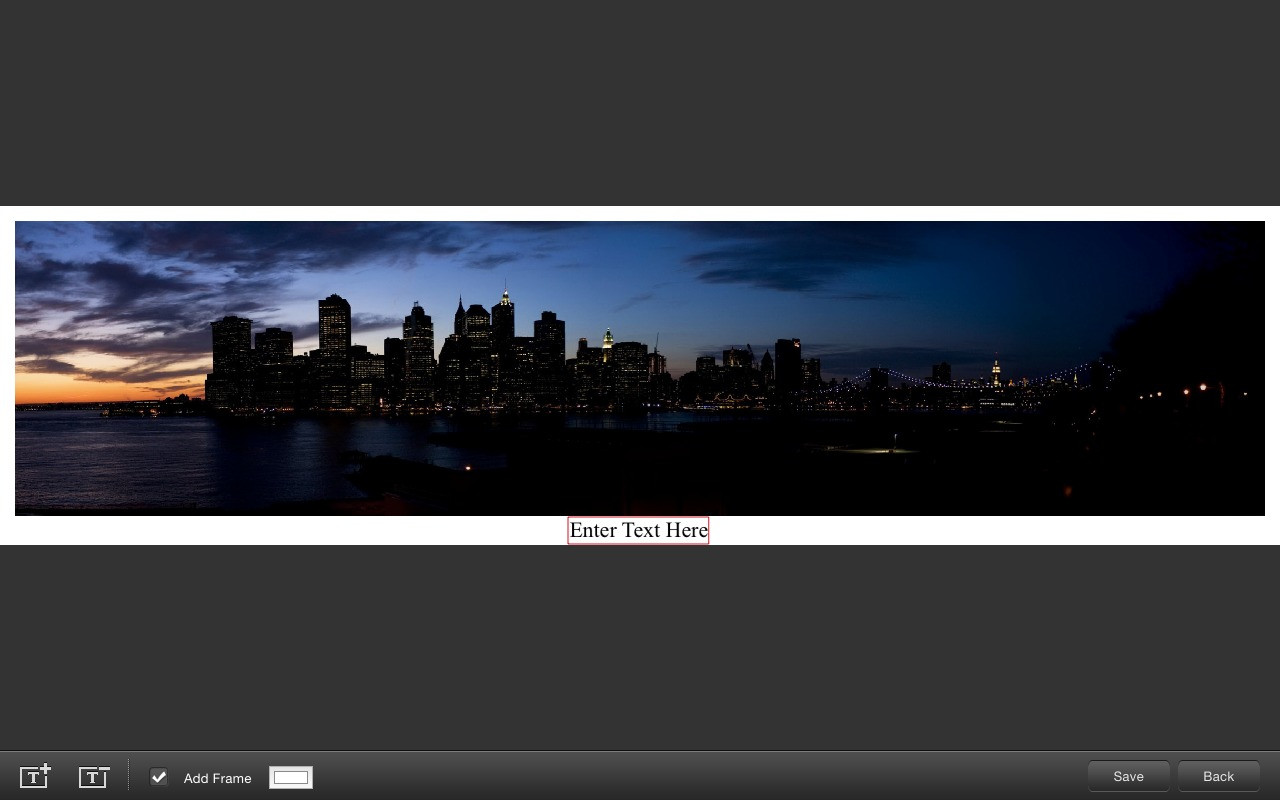Click the Save button
1280x800 pixels.
pos(1128,776)
